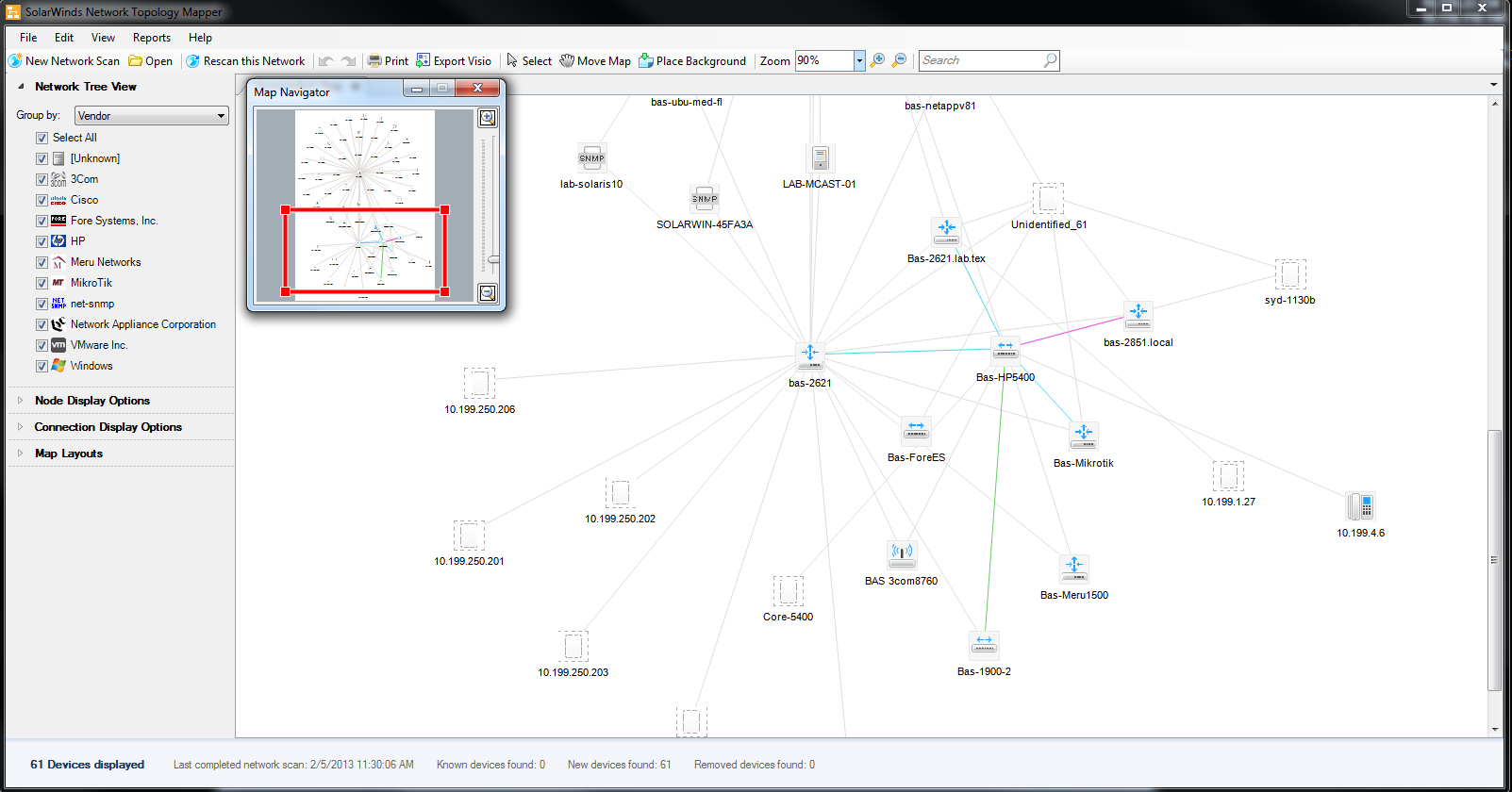Click the redo arrow icon
The height and width of the screenshot is (792, 1512).
click(x=348, y=61)
